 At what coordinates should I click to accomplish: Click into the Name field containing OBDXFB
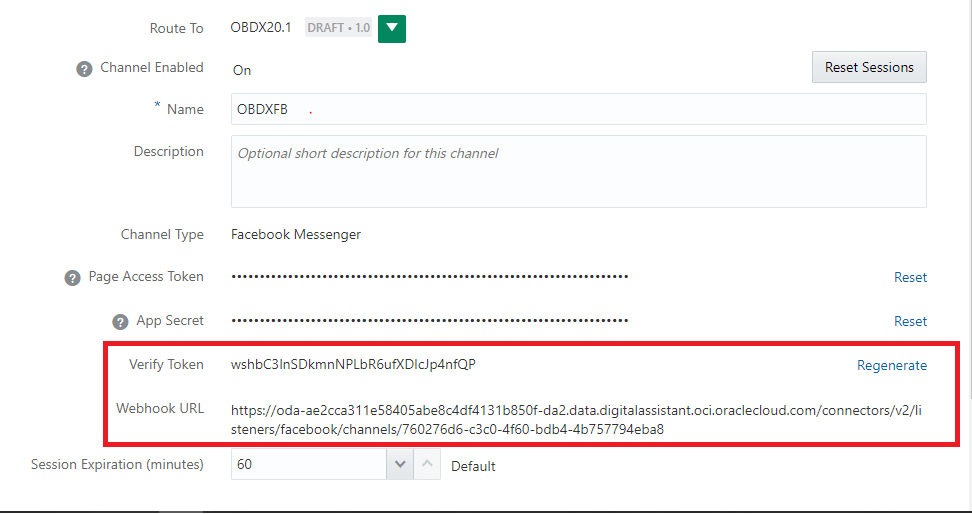578,109
